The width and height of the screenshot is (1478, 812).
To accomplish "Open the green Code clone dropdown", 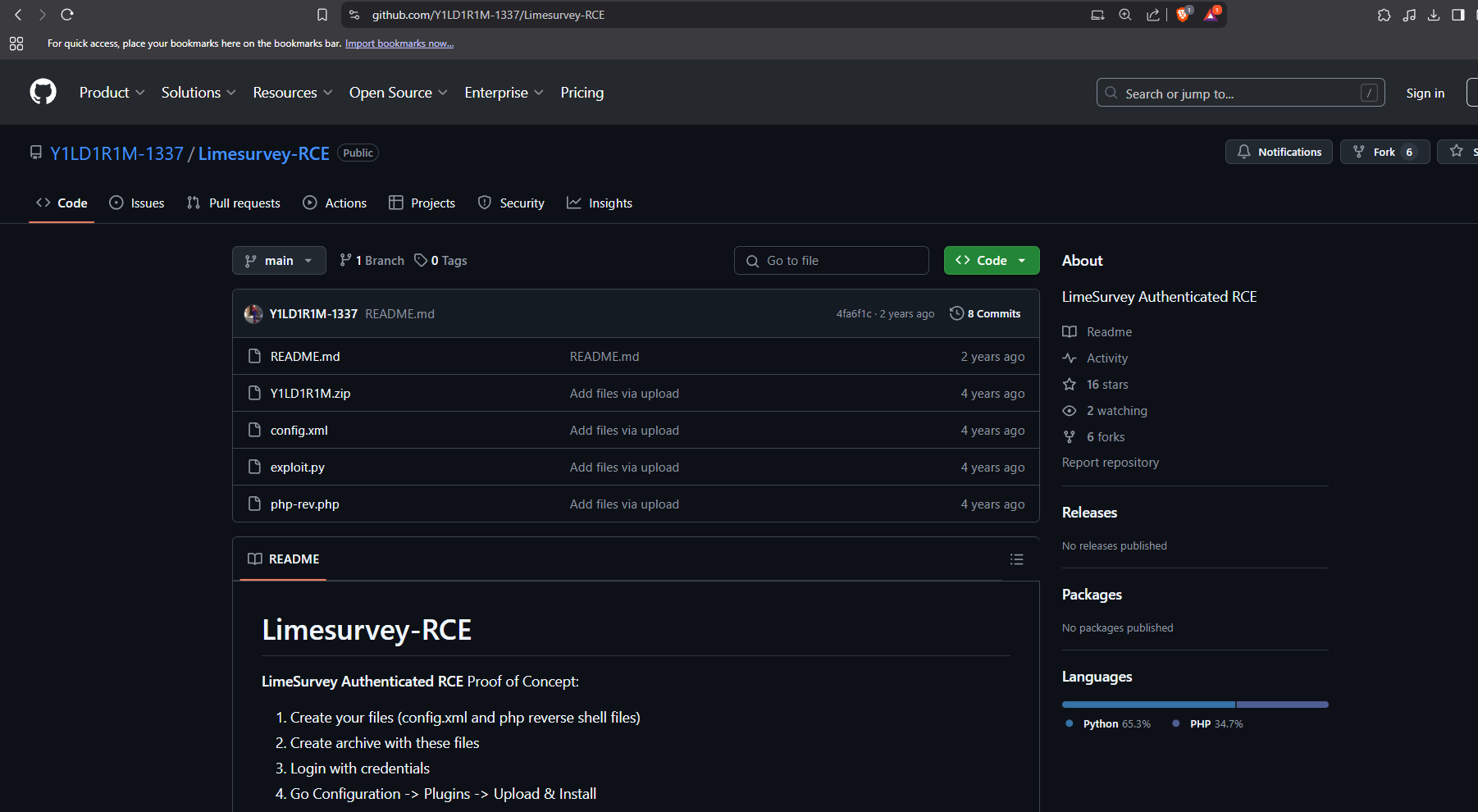I will pos(992,260).
